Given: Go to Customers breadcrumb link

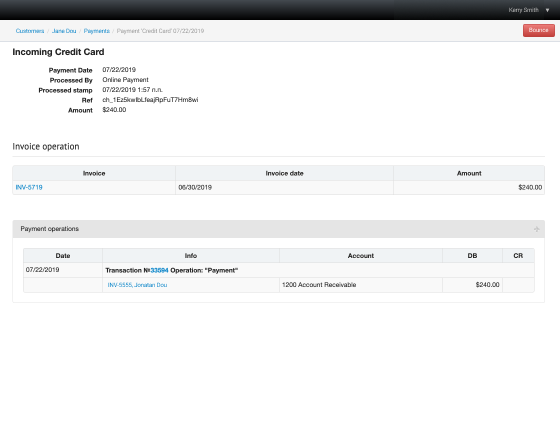Looking at the screenshot, I should pyautogui.click(x=30, y=31).
